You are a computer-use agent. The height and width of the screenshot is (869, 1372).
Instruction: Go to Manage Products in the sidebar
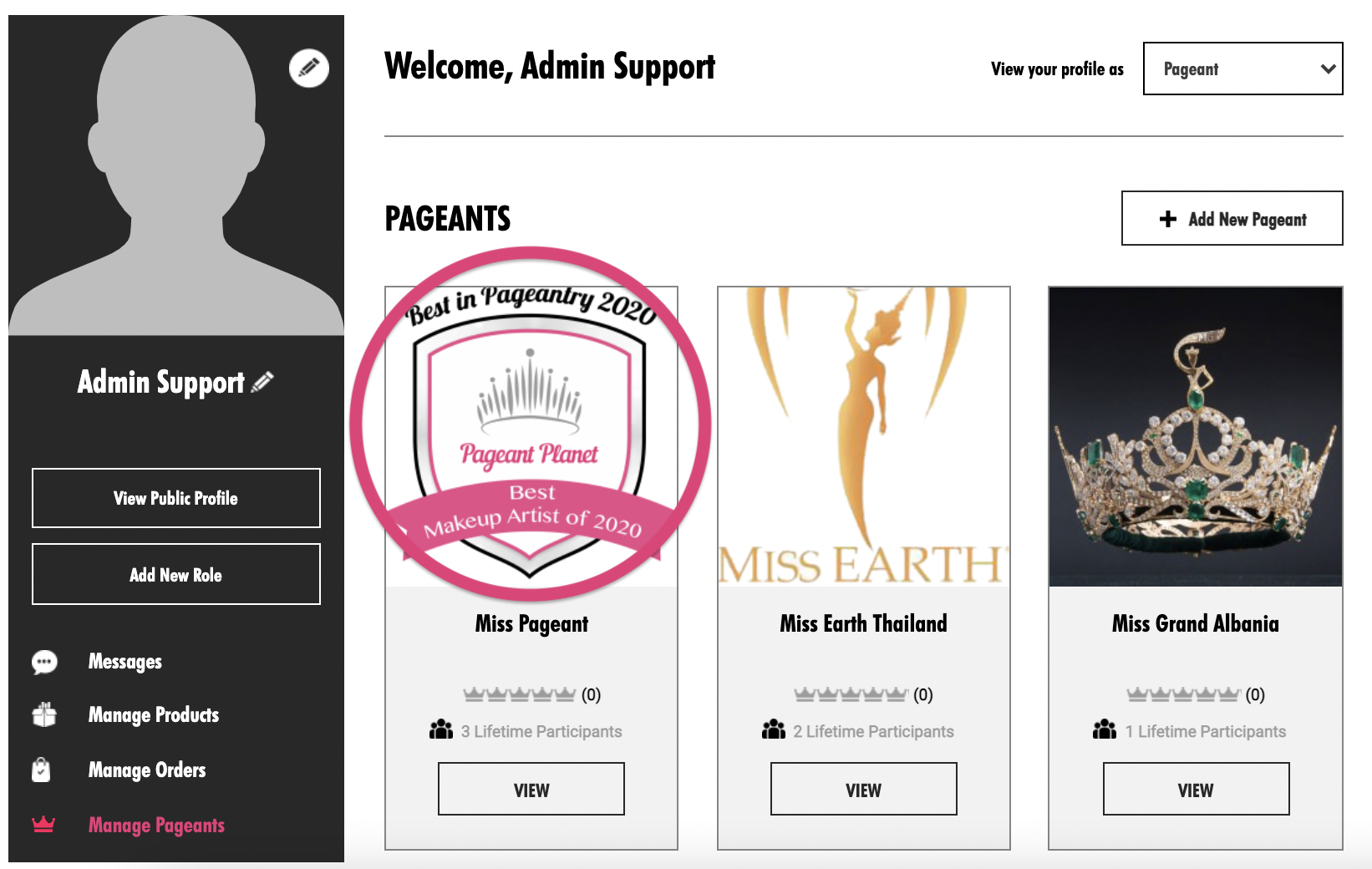click(154, 715)
